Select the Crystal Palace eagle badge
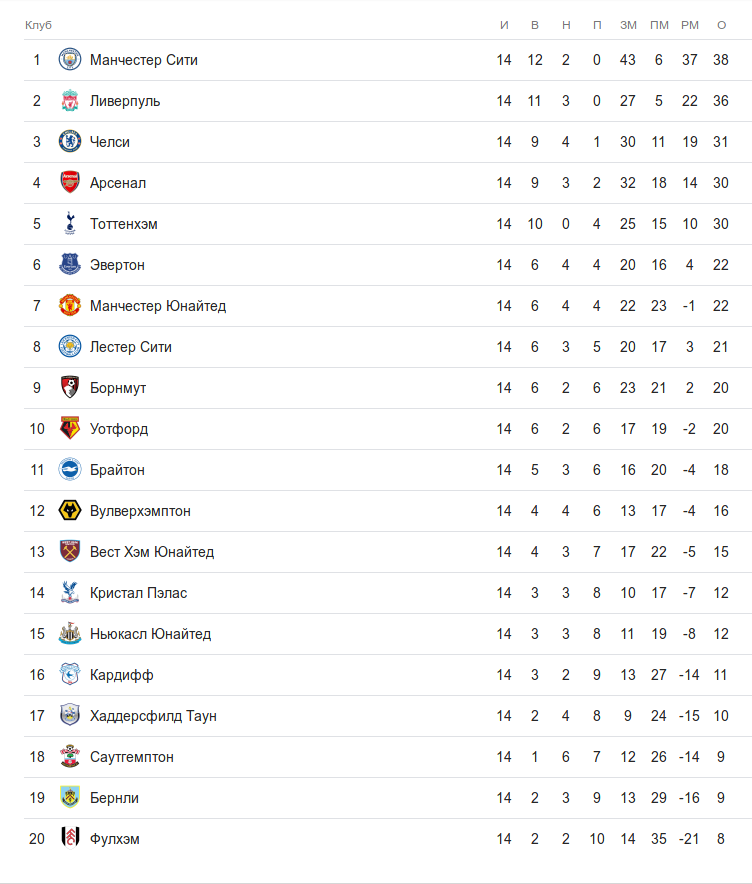This screenshot has width=752, height=884. (x=69, y=593)
